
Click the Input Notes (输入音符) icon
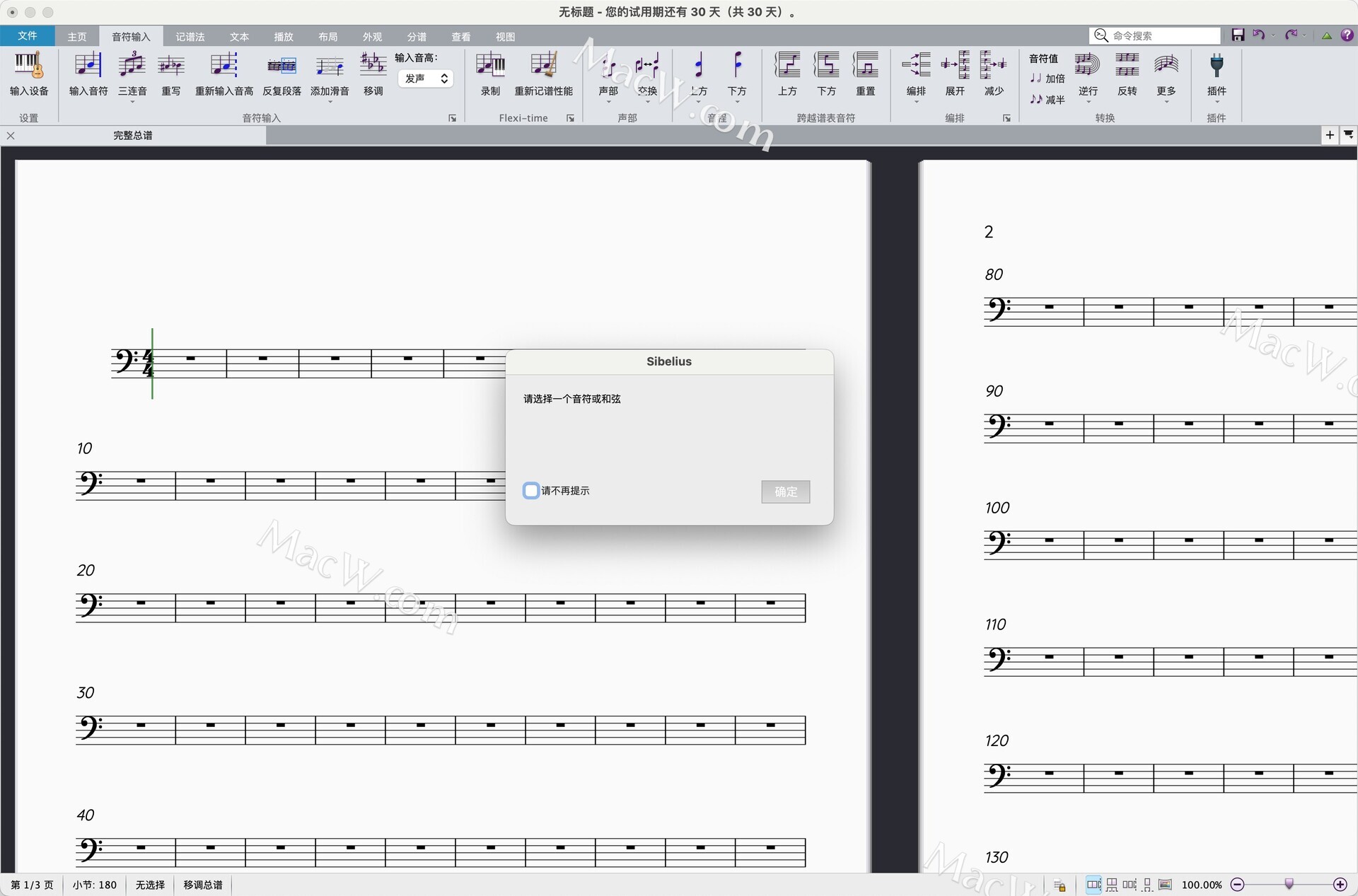pyautogui.click(x=88, y=65)
